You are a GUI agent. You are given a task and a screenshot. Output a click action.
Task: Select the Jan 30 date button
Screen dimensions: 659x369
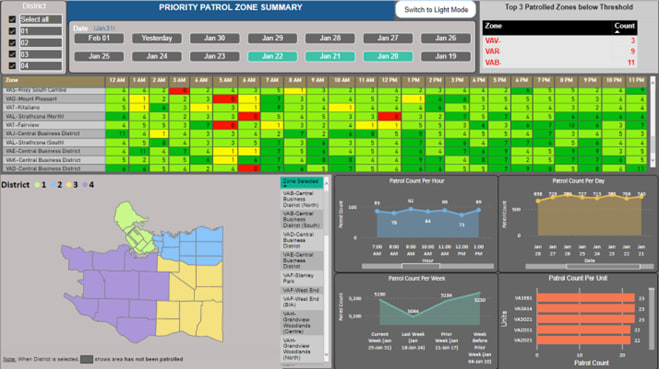pos(214,38)
